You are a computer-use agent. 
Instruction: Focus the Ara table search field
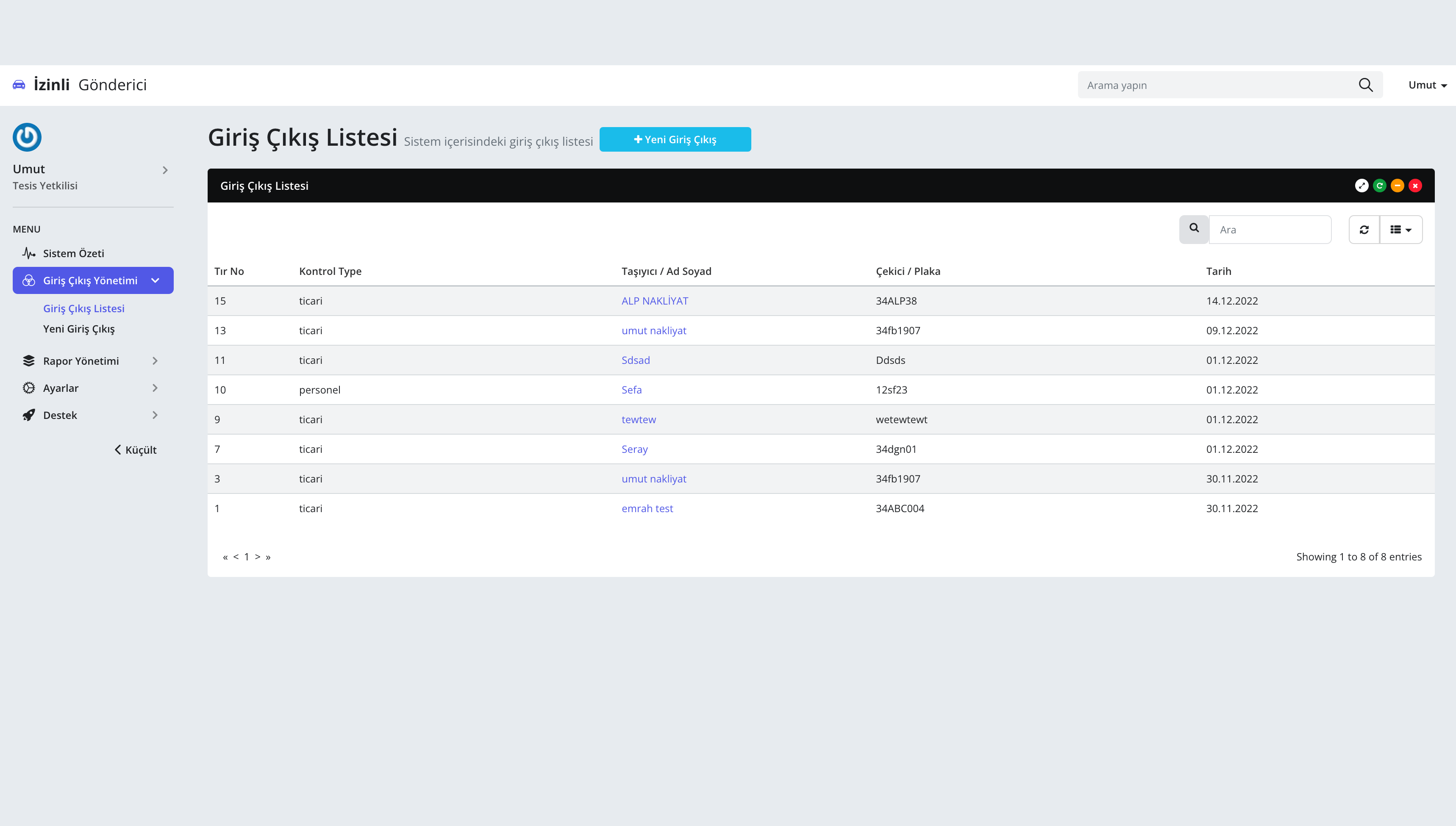click(1270, 229)
